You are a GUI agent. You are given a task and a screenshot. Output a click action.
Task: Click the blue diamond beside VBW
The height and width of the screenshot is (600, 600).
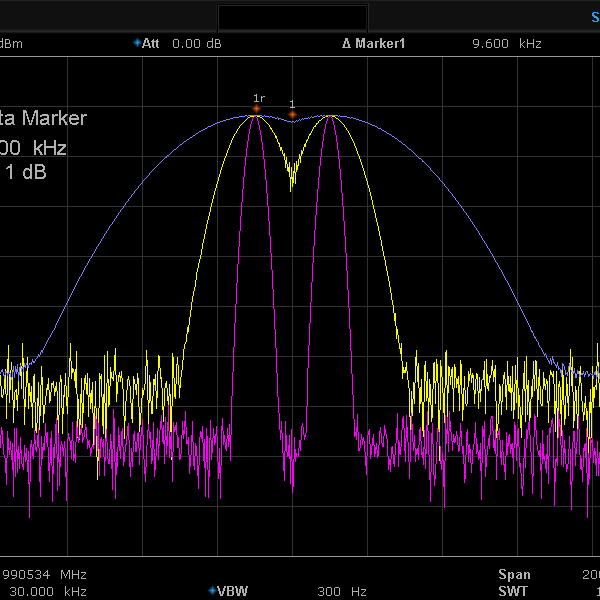tap(212, 590)
